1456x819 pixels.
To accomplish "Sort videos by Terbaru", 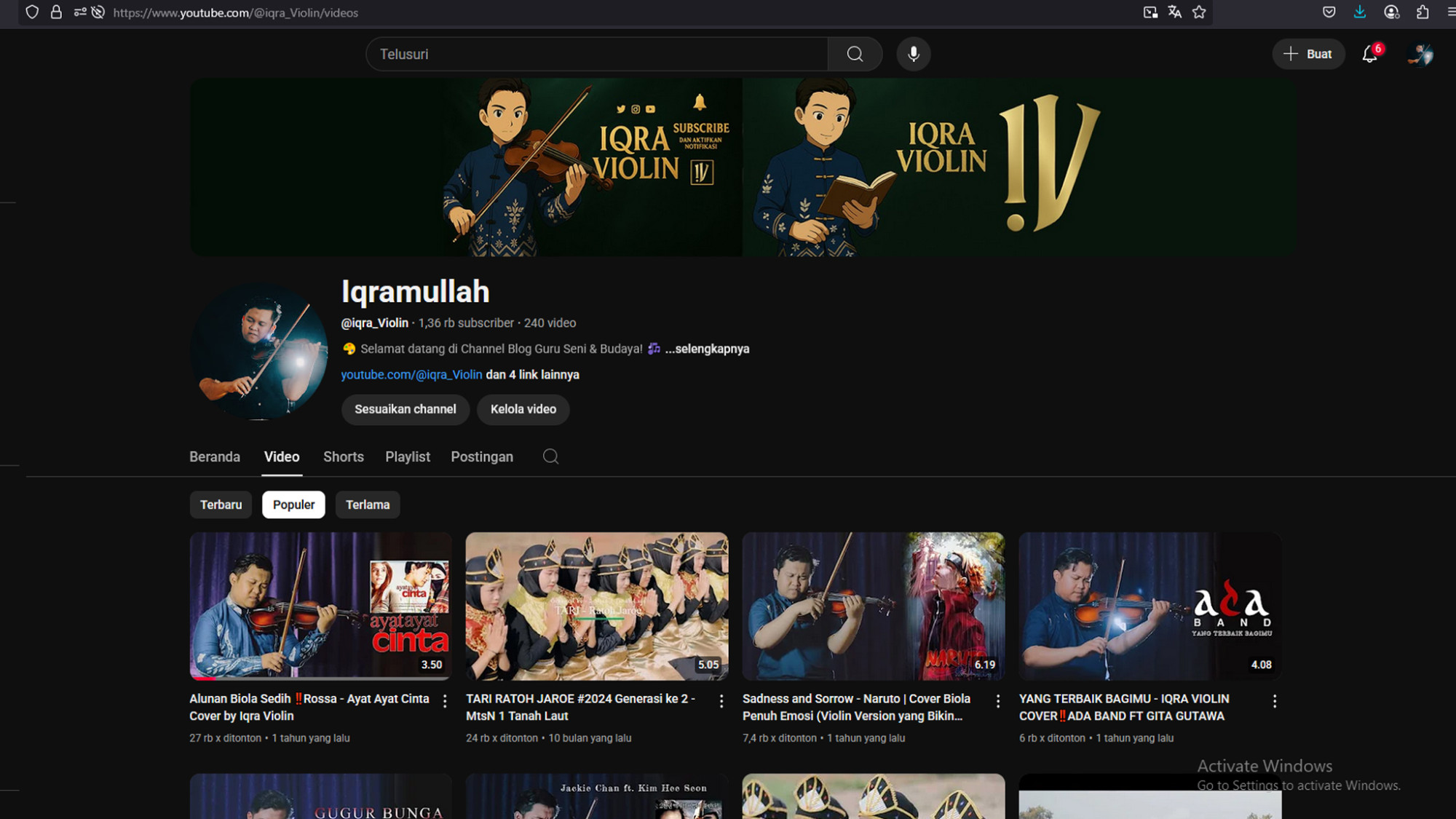I will pyautogui.click(x=221, y=505).
